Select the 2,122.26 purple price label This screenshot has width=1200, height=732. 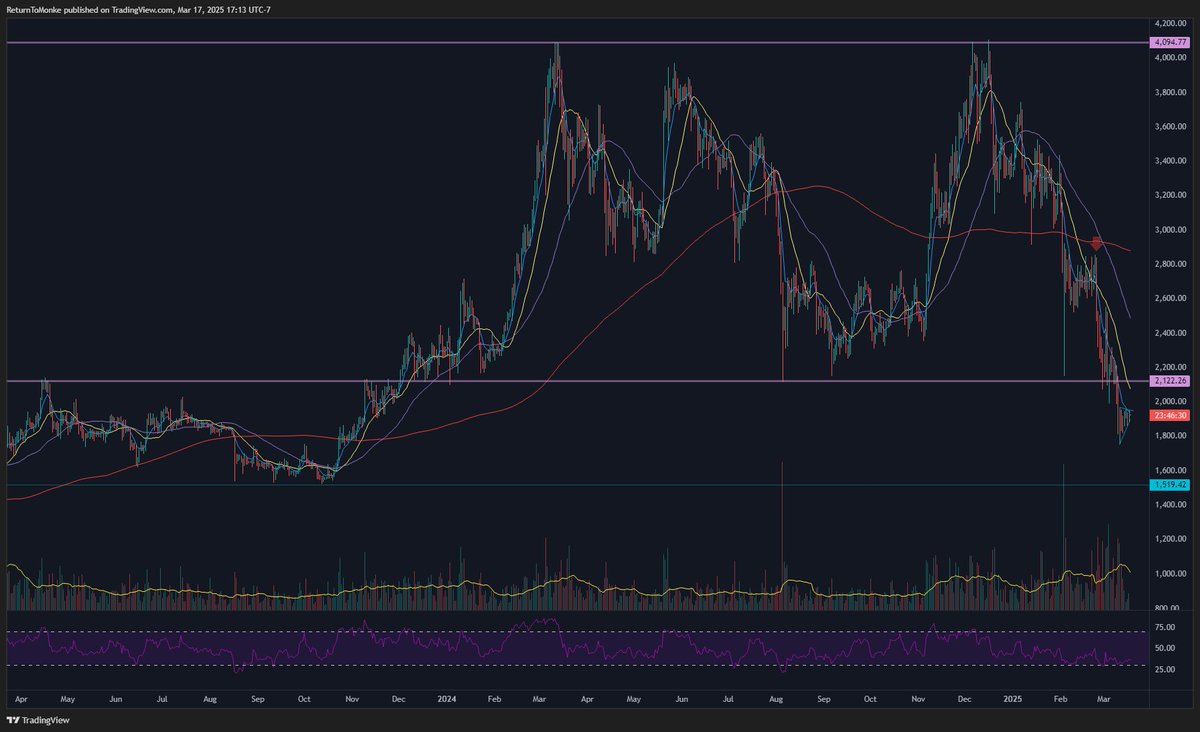point(1169,381)
